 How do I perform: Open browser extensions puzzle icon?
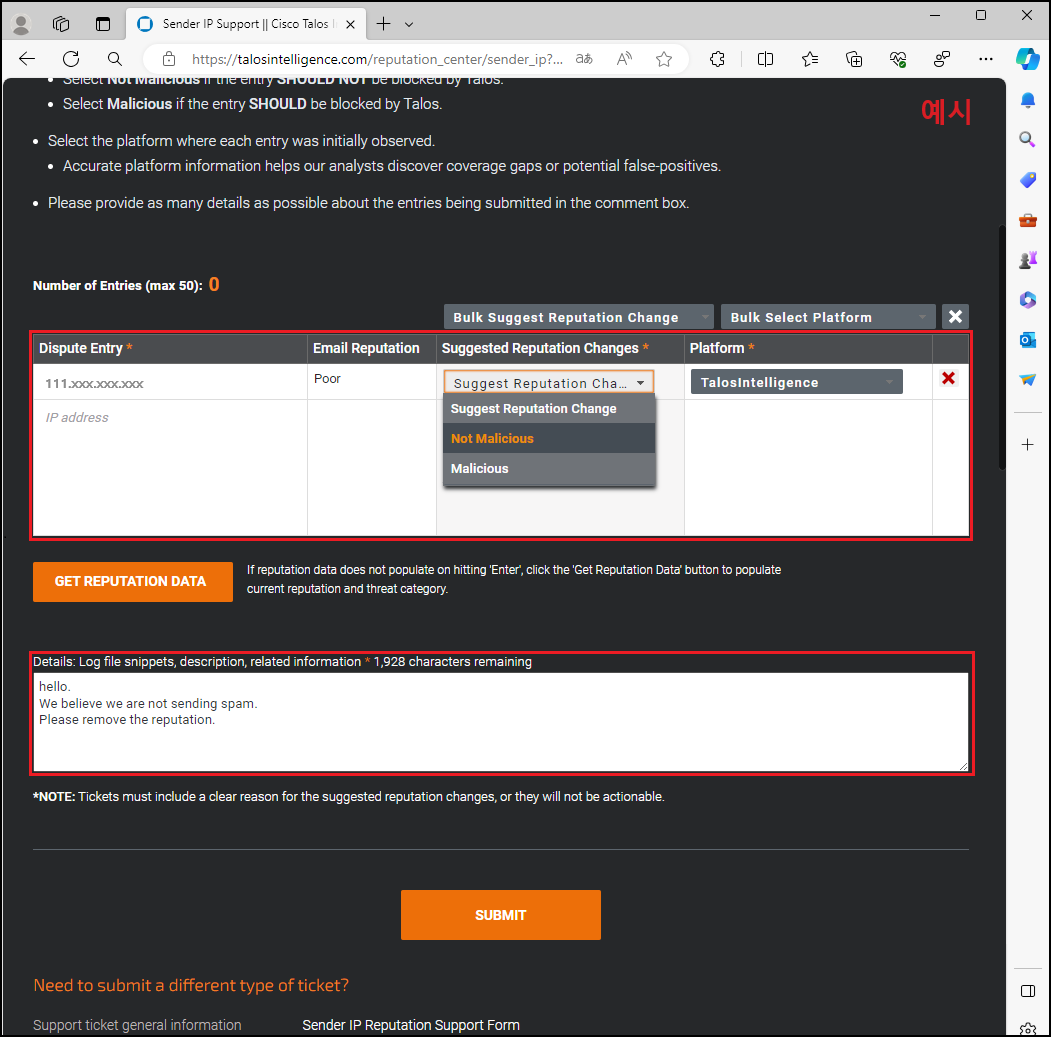(x=717, y=59)
